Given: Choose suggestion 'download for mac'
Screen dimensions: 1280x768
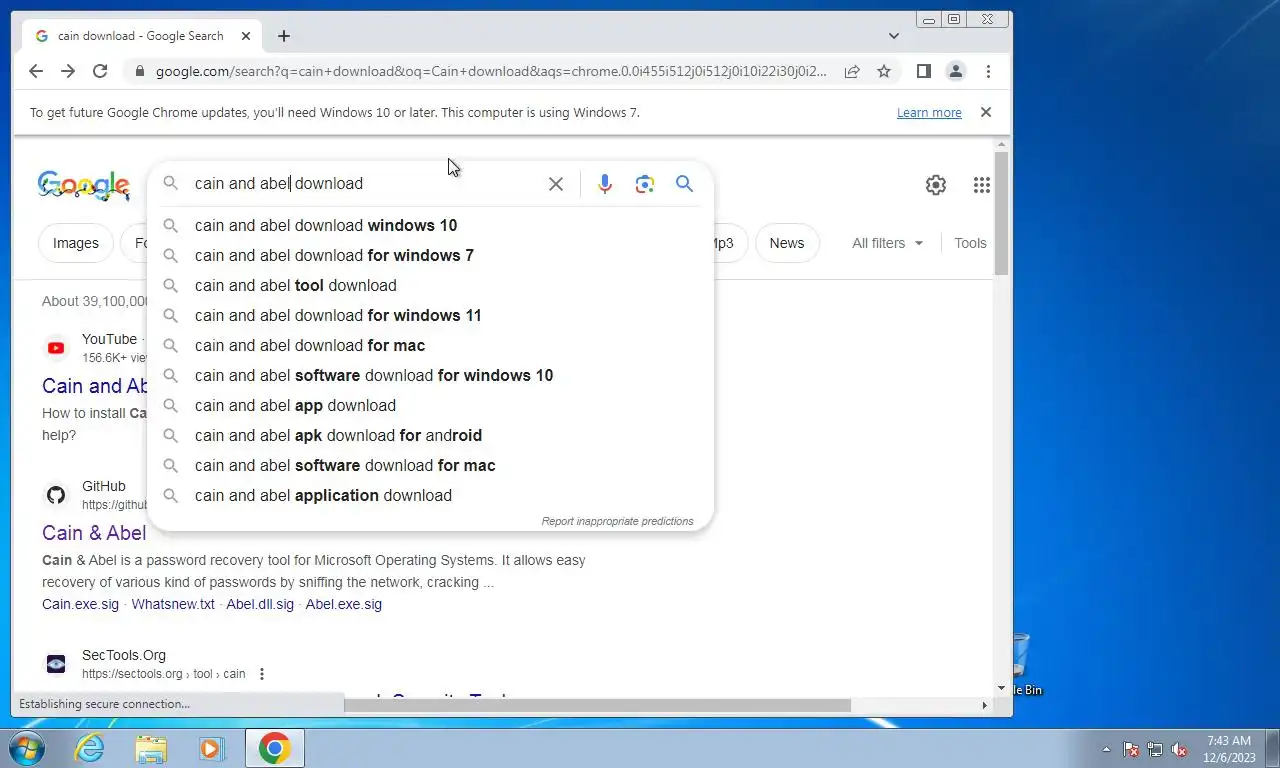Looking at the screenshot, I should point(430,345).
